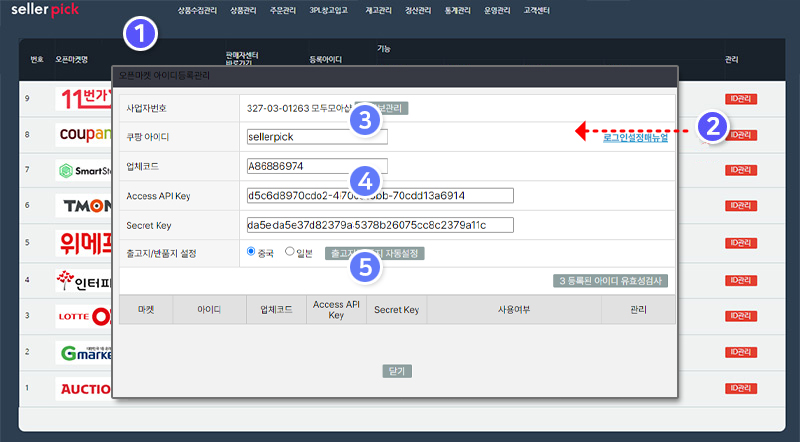The image size is (800, 442).
Task: Click the Coupang marketplace logo
Action: (84, 134)
